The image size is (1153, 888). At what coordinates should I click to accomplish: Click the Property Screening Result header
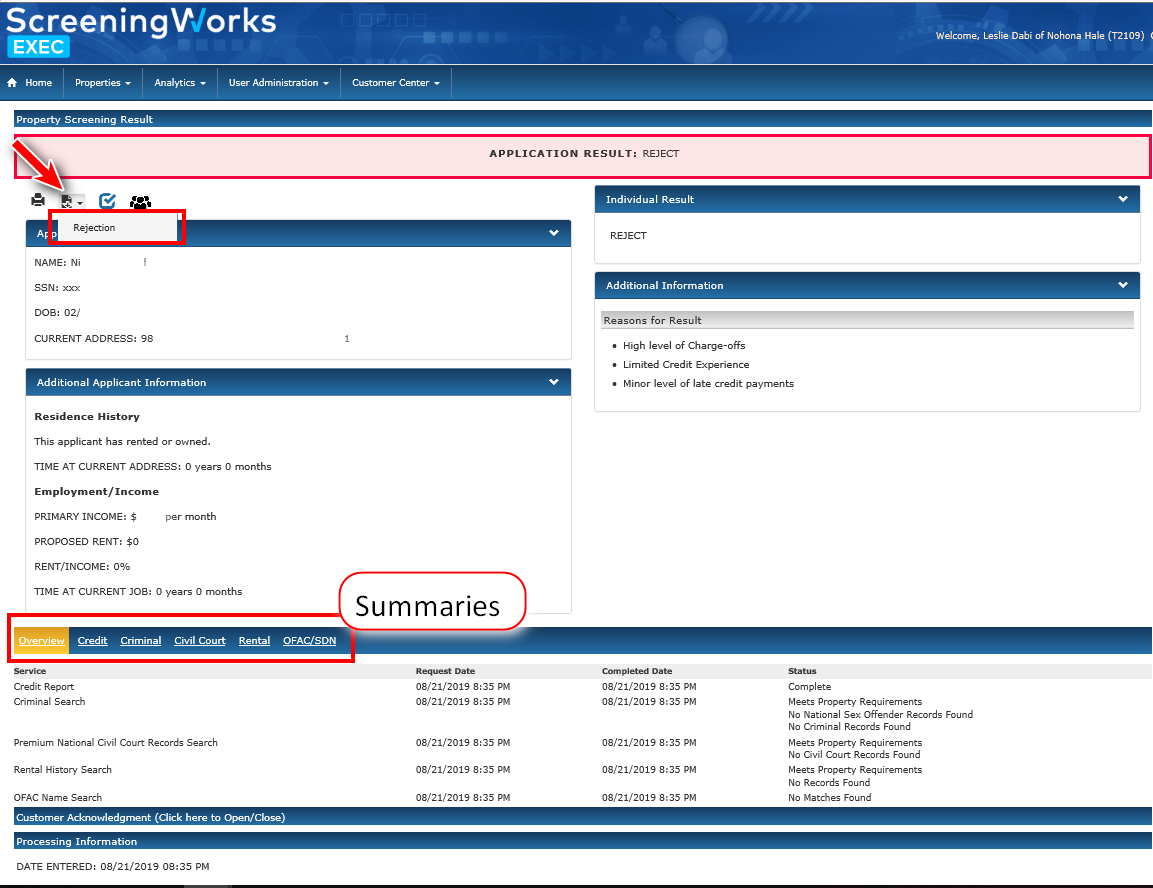pyautogui.click(x=582, y=119)
